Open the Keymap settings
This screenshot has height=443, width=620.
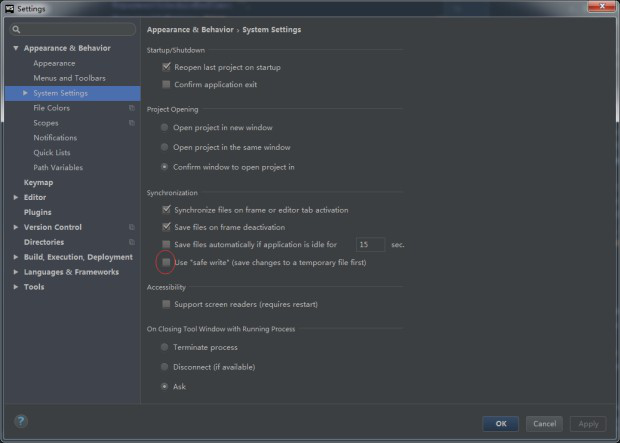[38, 182]
